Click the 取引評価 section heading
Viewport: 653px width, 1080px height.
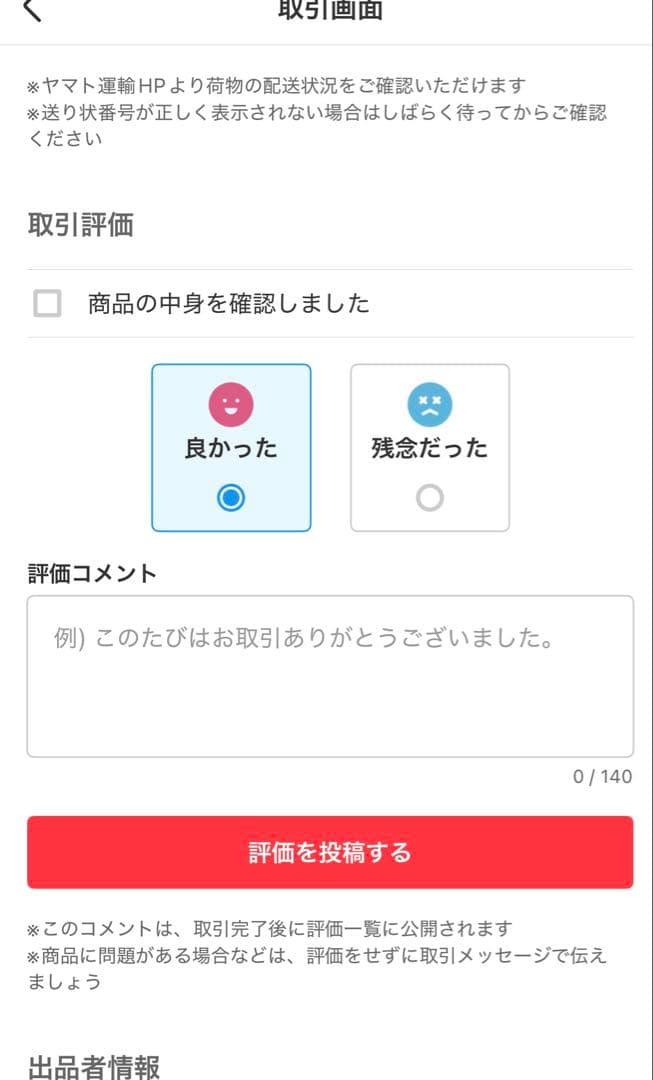pos(80,225)
